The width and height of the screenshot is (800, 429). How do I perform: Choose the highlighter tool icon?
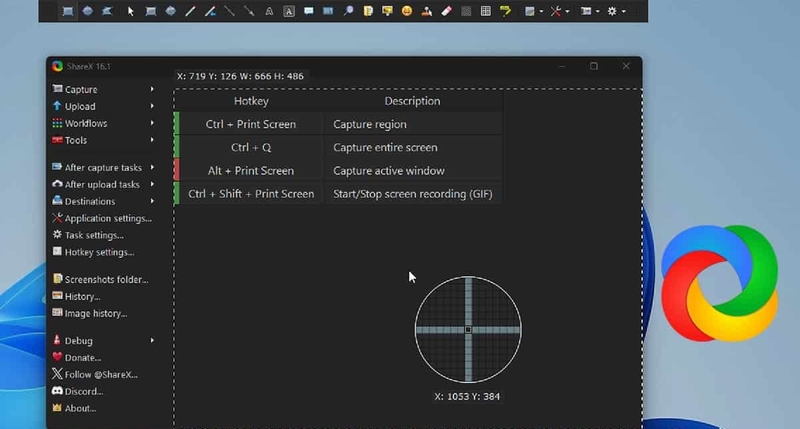pyautogui.click(x=505, y=11)
